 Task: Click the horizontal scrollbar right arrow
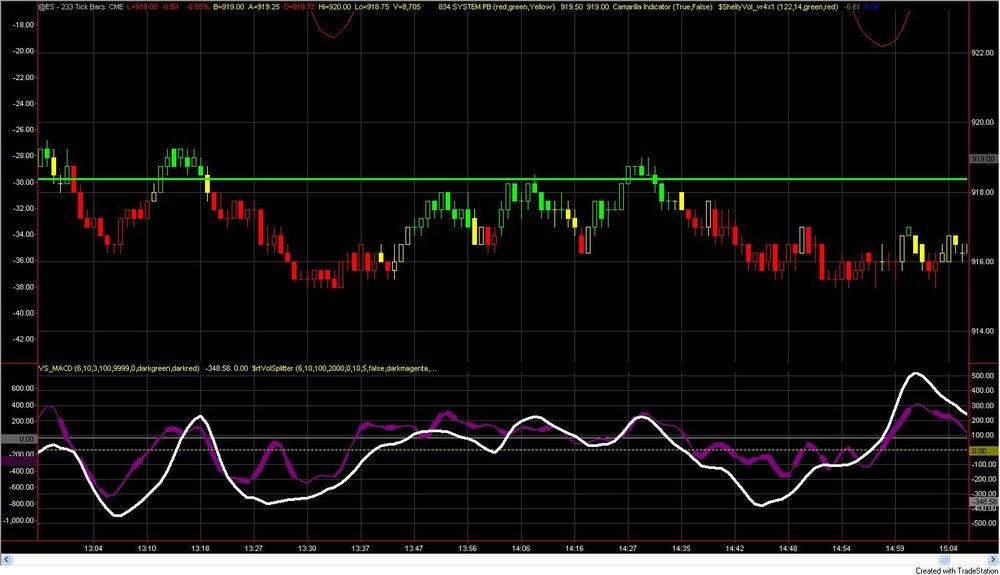pos(994,560)
